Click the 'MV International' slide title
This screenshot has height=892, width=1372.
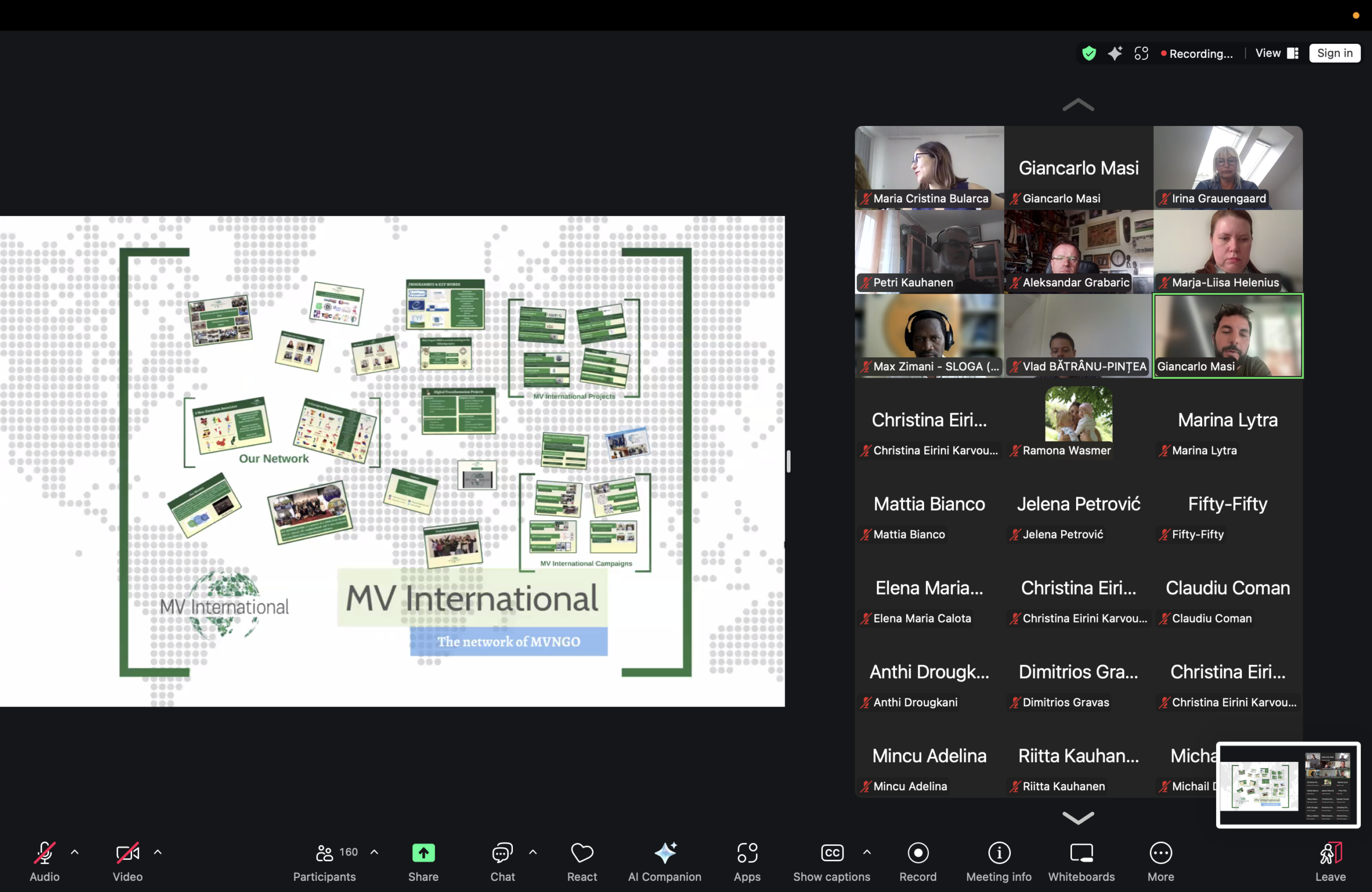pyautogui.click(x=472, y=597)
